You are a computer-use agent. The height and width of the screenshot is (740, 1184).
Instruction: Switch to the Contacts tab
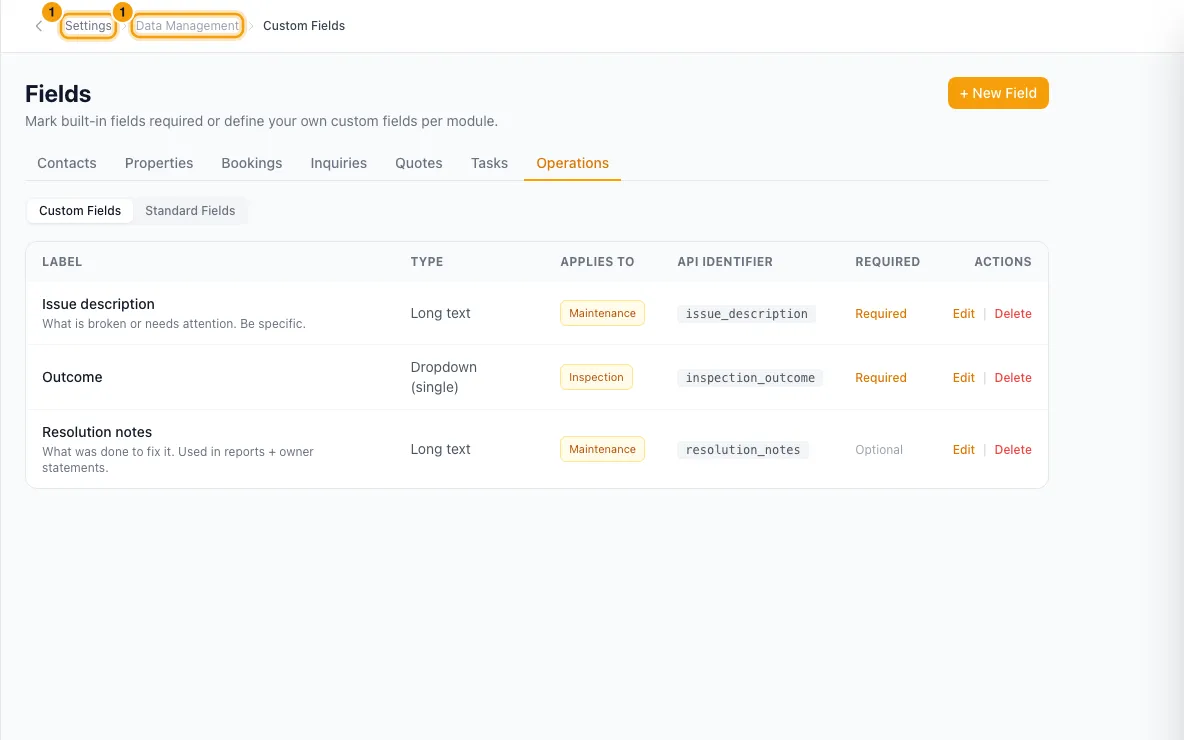(66, 163)
